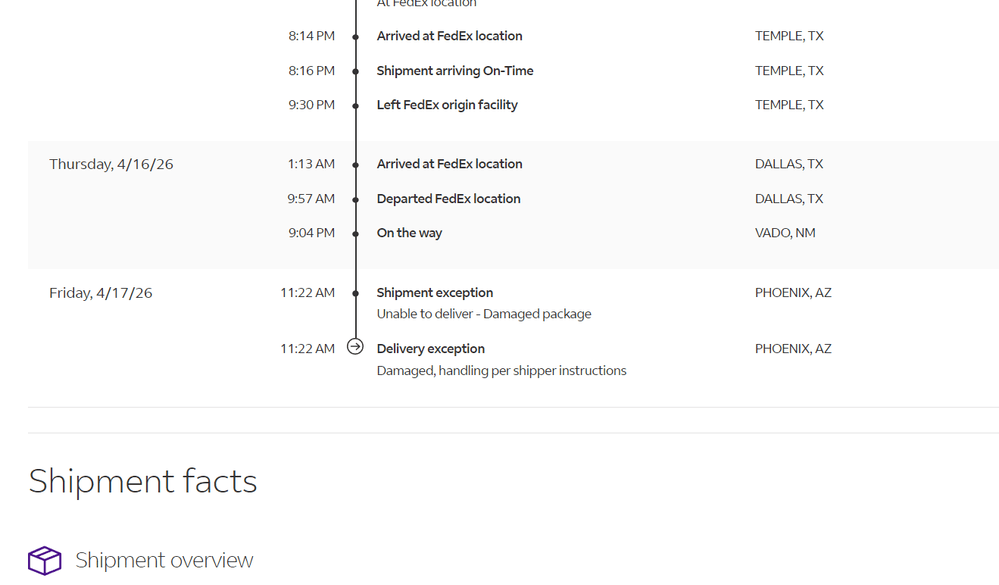
Task: Click the 8:16 PM arriving On-Time marker
Action: point(356,71)
